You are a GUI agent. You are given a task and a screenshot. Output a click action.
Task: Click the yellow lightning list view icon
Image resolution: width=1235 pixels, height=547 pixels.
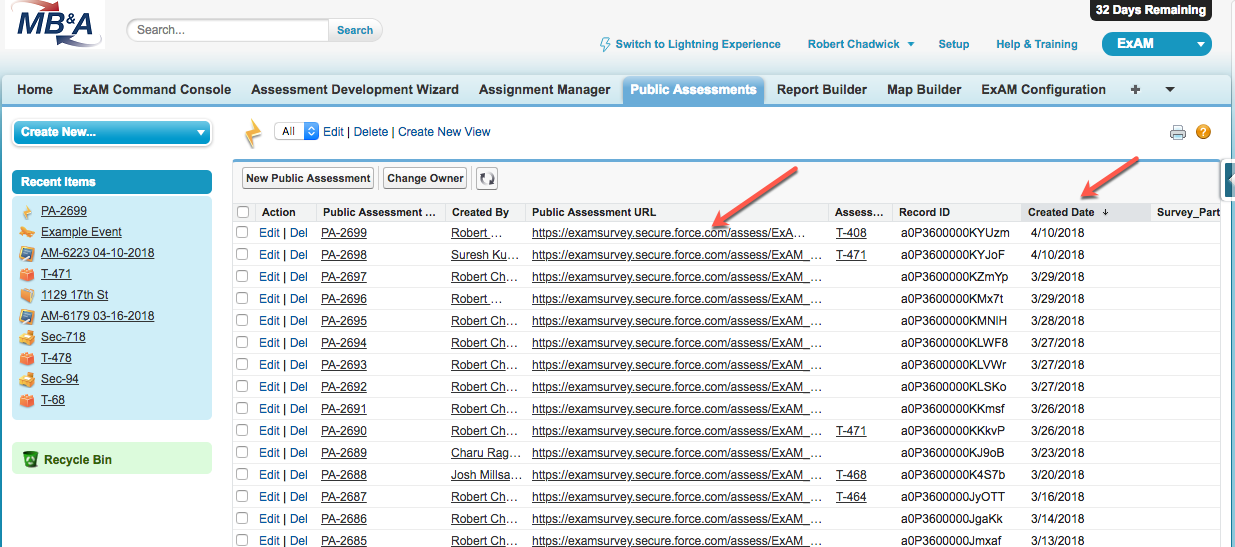coord(254,133)
